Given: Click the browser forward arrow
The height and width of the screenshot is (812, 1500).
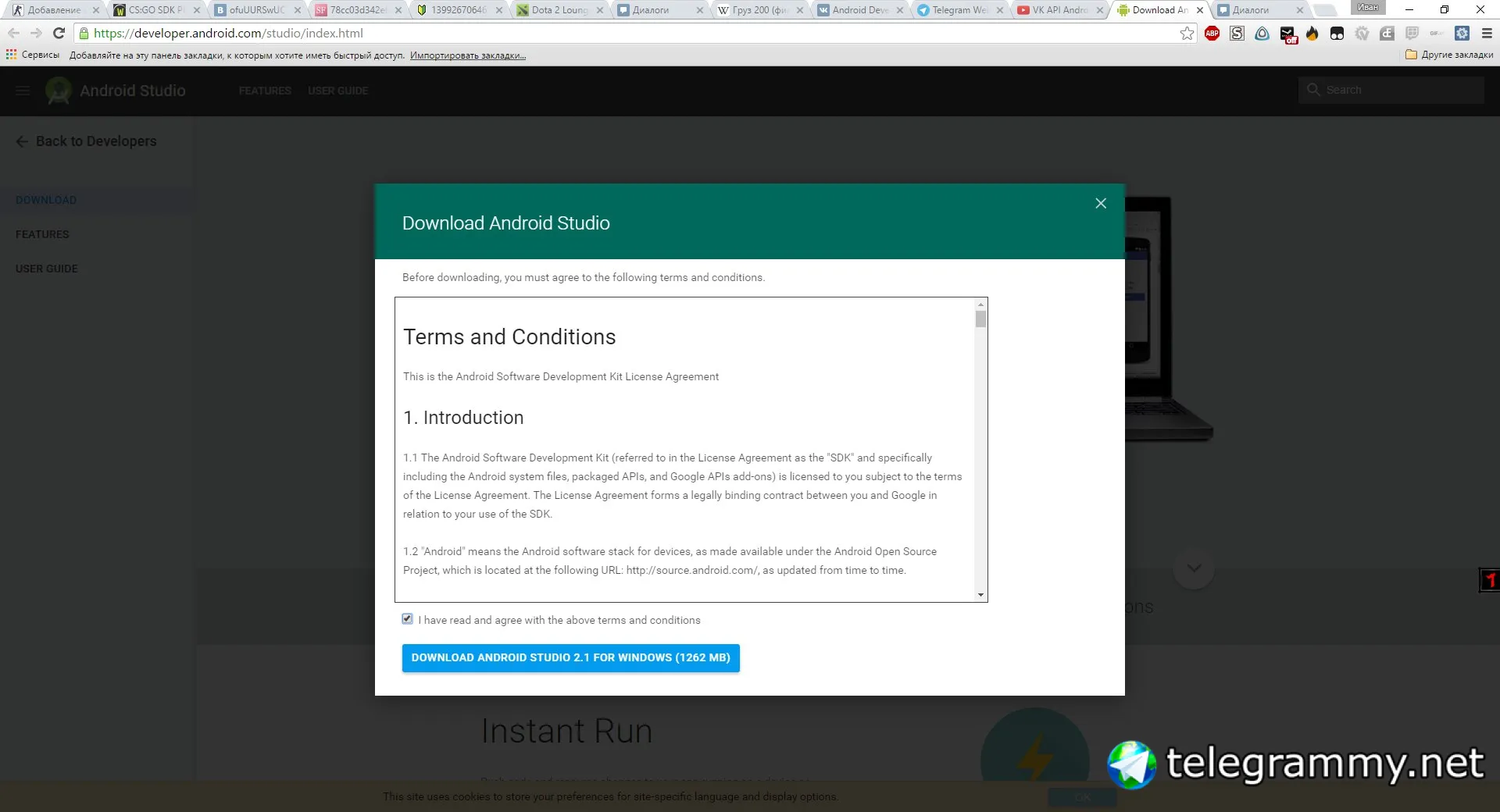Looking at the screenshot, I should point(36,34).
